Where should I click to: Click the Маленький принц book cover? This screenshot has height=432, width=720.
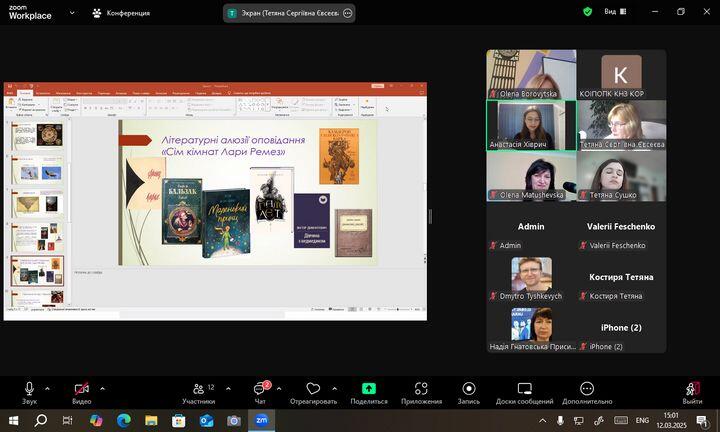(227, 224)
